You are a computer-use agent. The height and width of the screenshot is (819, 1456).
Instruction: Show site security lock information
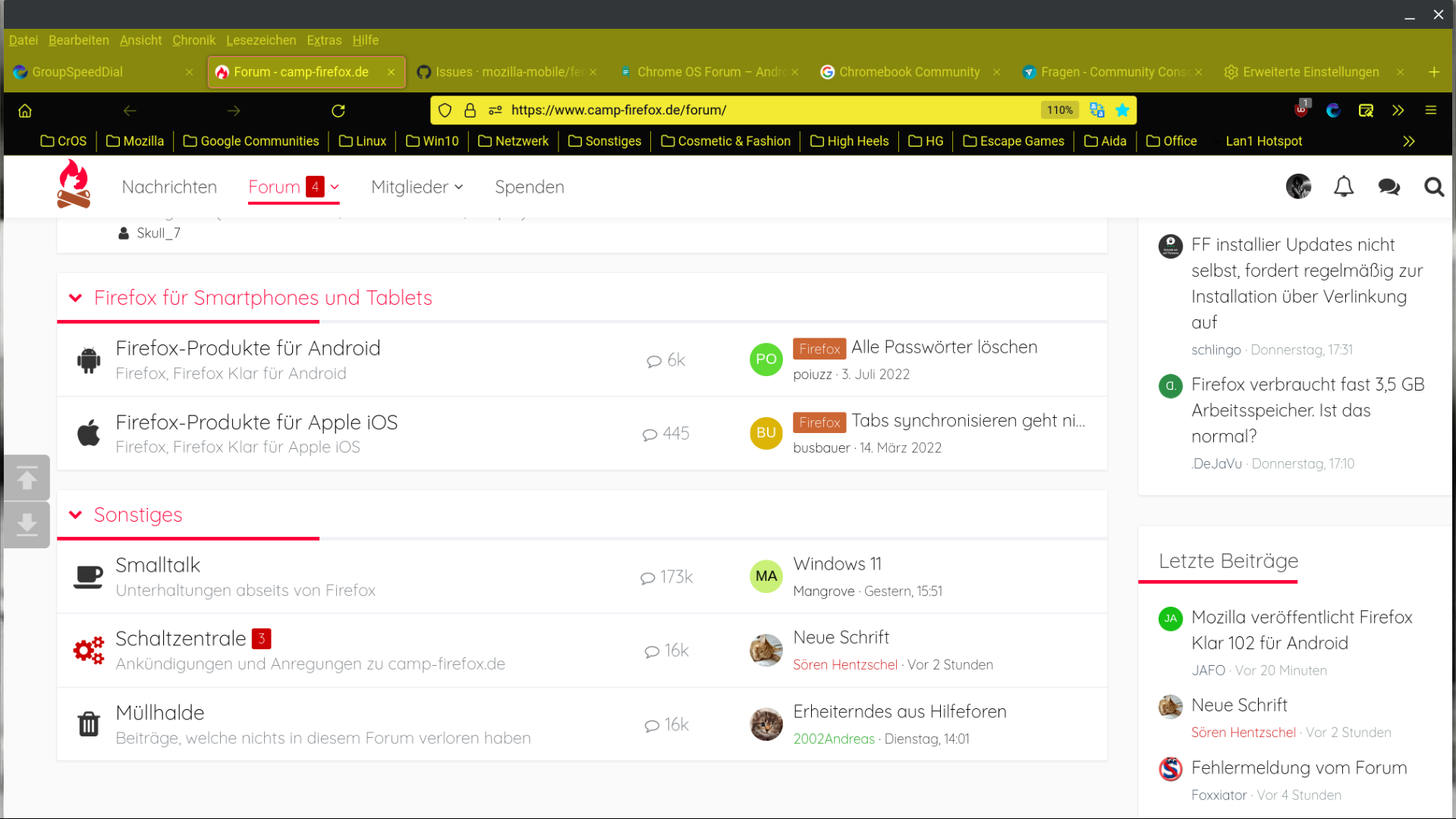(x=470, y=111)
